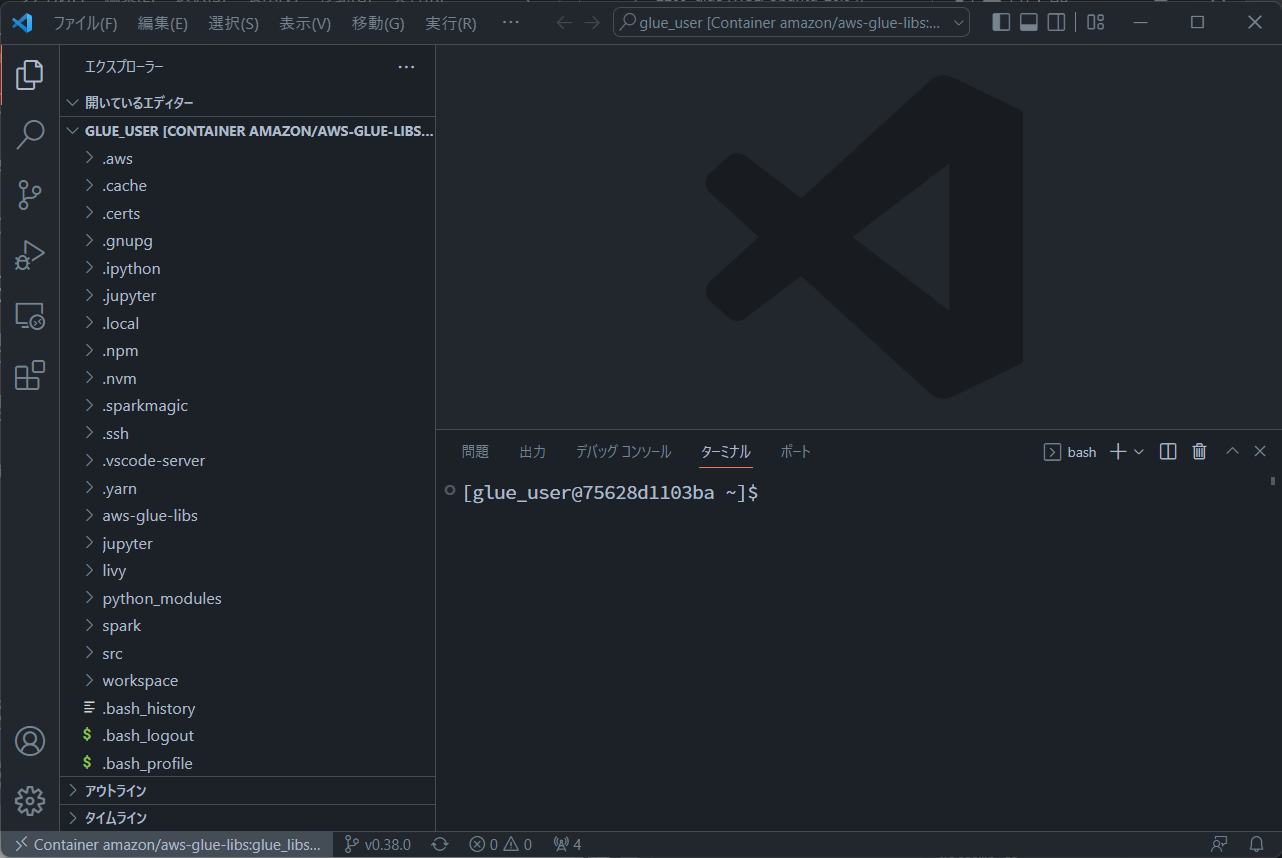This screenshot has width=1282, height=858.
Task: Kill terminal with the trash icon
Action: 1199,452
